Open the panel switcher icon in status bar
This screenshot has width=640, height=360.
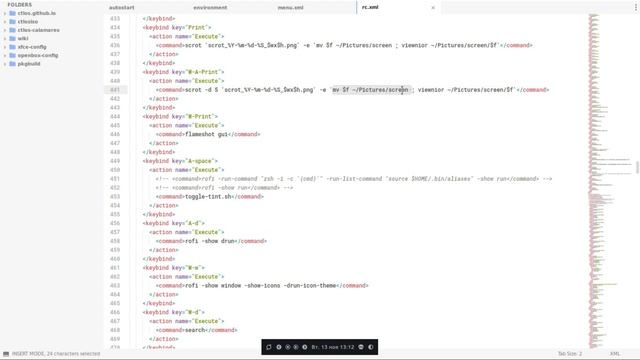tap(6, 354)
